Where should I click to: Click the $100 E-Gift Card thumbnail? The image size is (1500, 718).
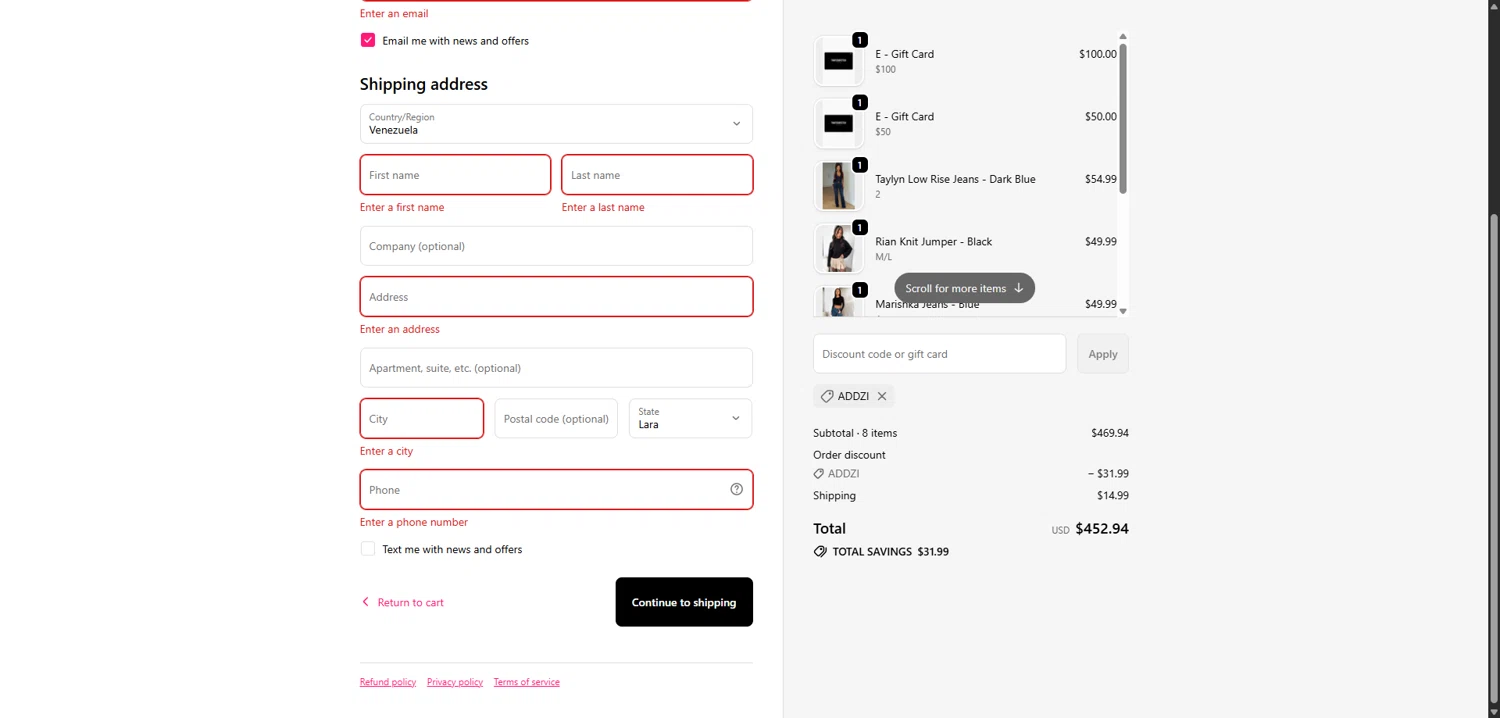click(x=838, y=61)
